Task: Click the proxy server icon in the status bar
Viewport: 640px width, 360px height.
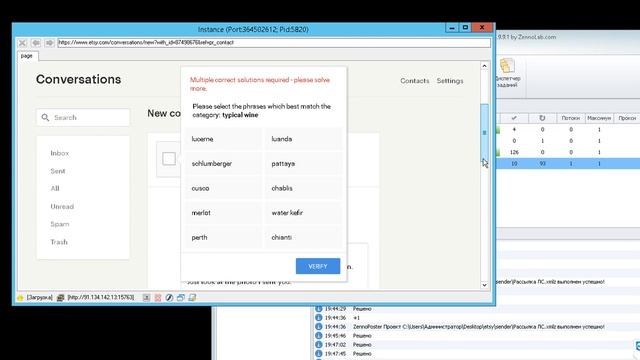Action: coord(60,298)
